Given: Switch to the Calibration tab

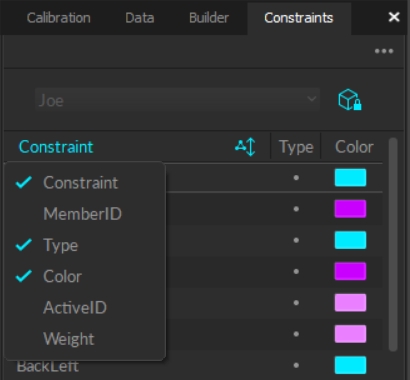Looking at the screenshot, I should pos(59,18).
